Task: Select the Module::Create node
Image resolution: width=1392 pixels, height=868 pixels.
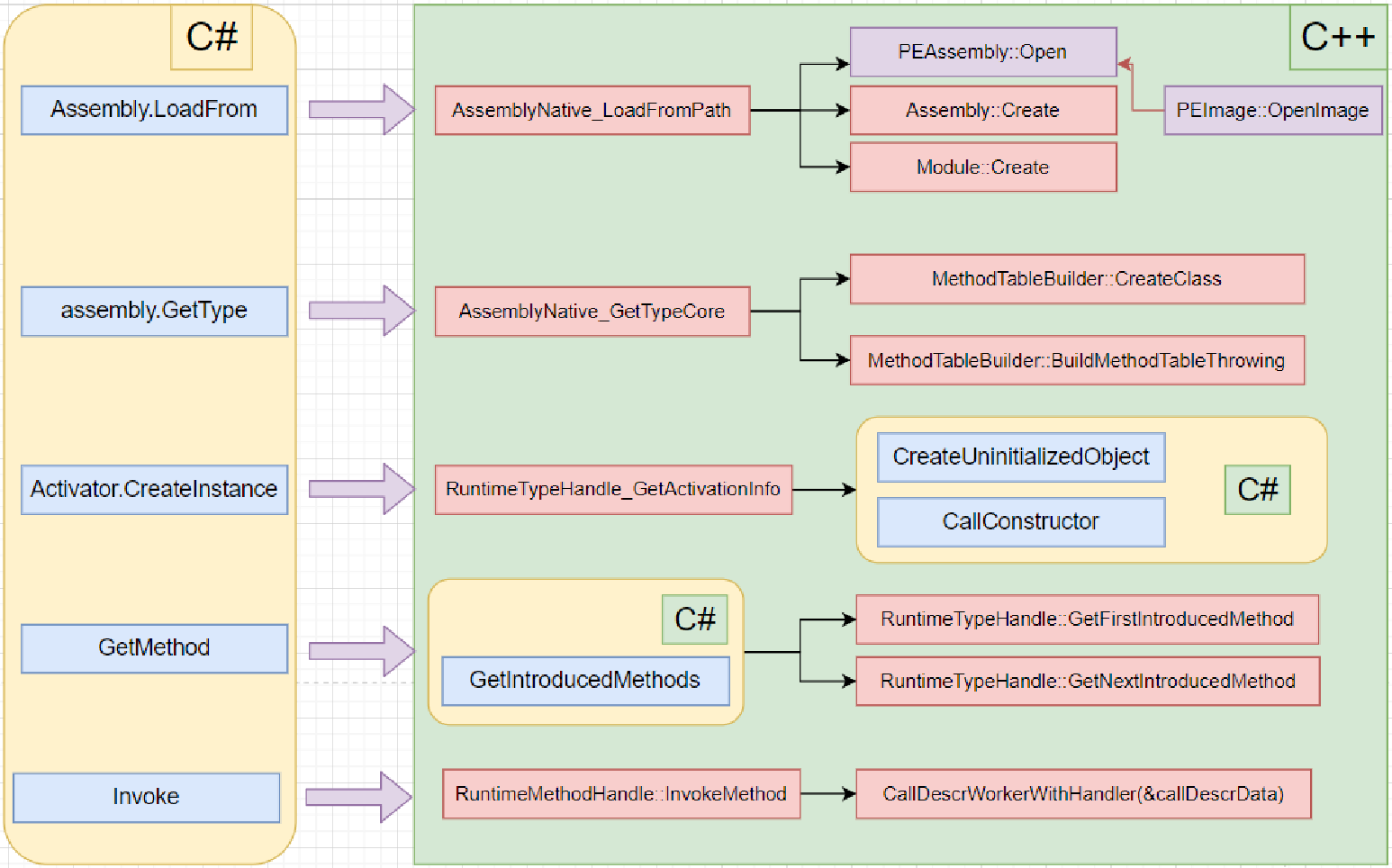Action: coord(982,167)
